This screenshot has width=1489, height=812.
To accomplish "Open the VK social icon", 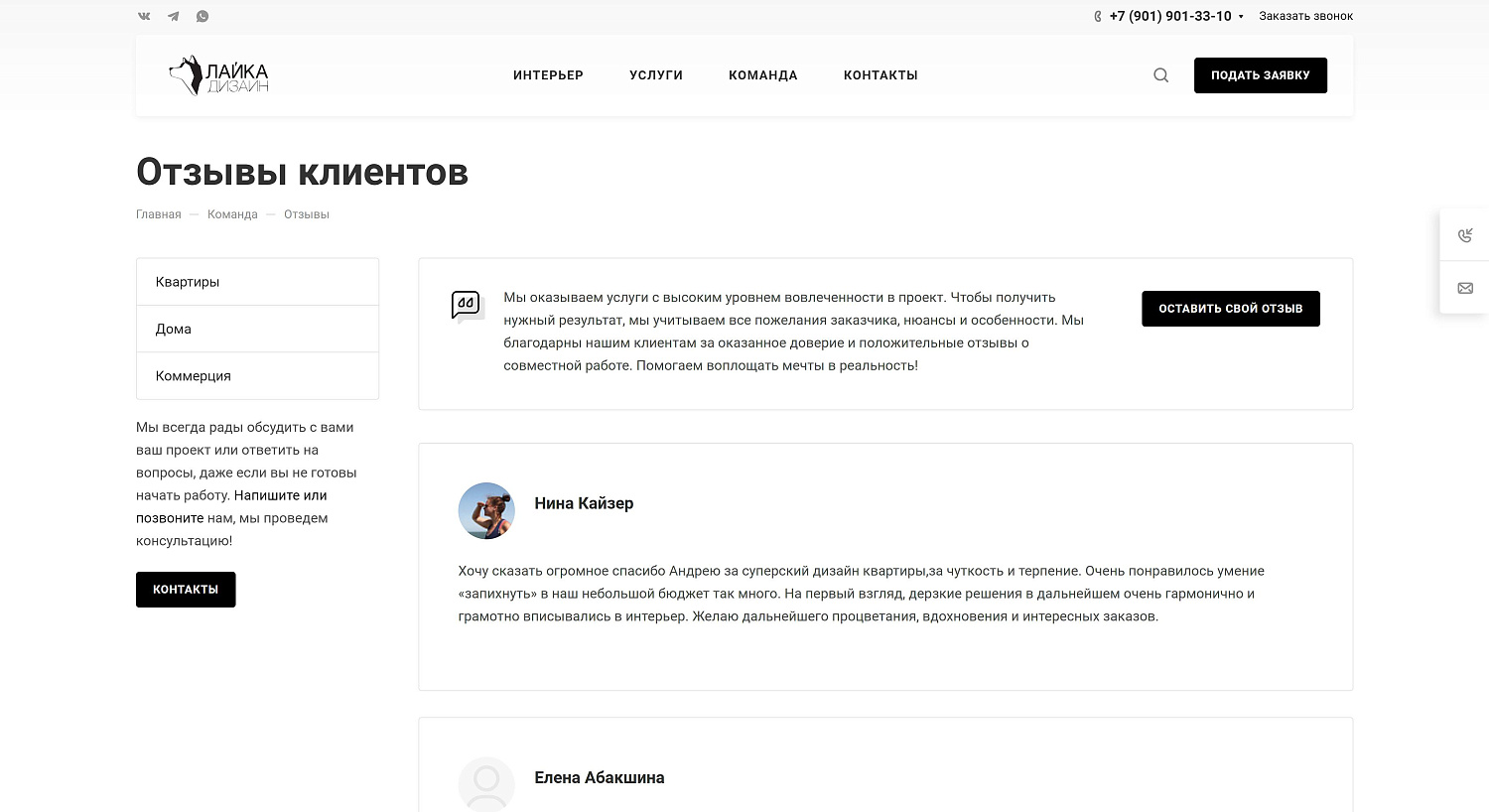I will (x=143, y=16).
